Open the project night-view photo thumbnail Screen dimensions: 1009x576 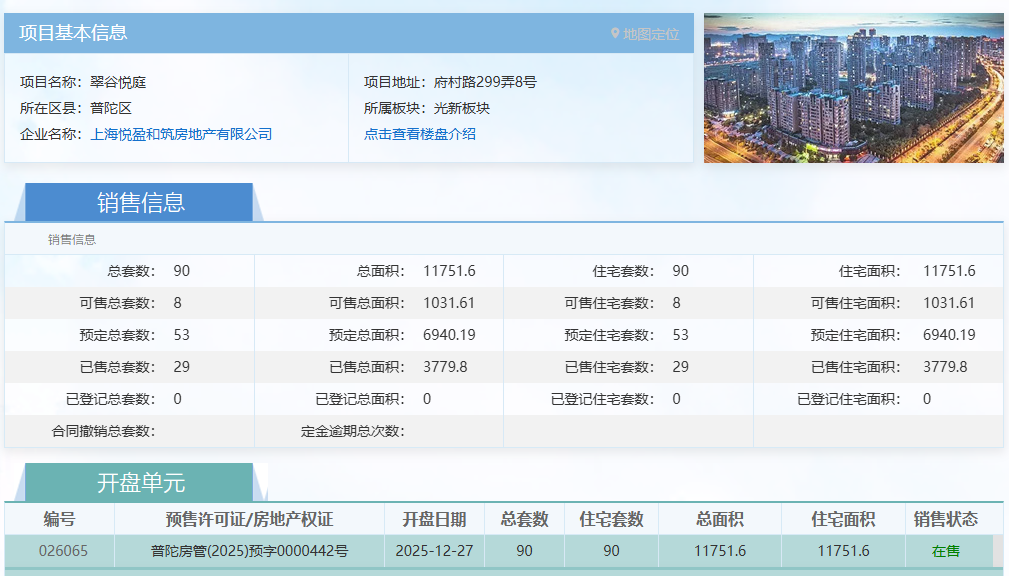click(x=853, y=88)
